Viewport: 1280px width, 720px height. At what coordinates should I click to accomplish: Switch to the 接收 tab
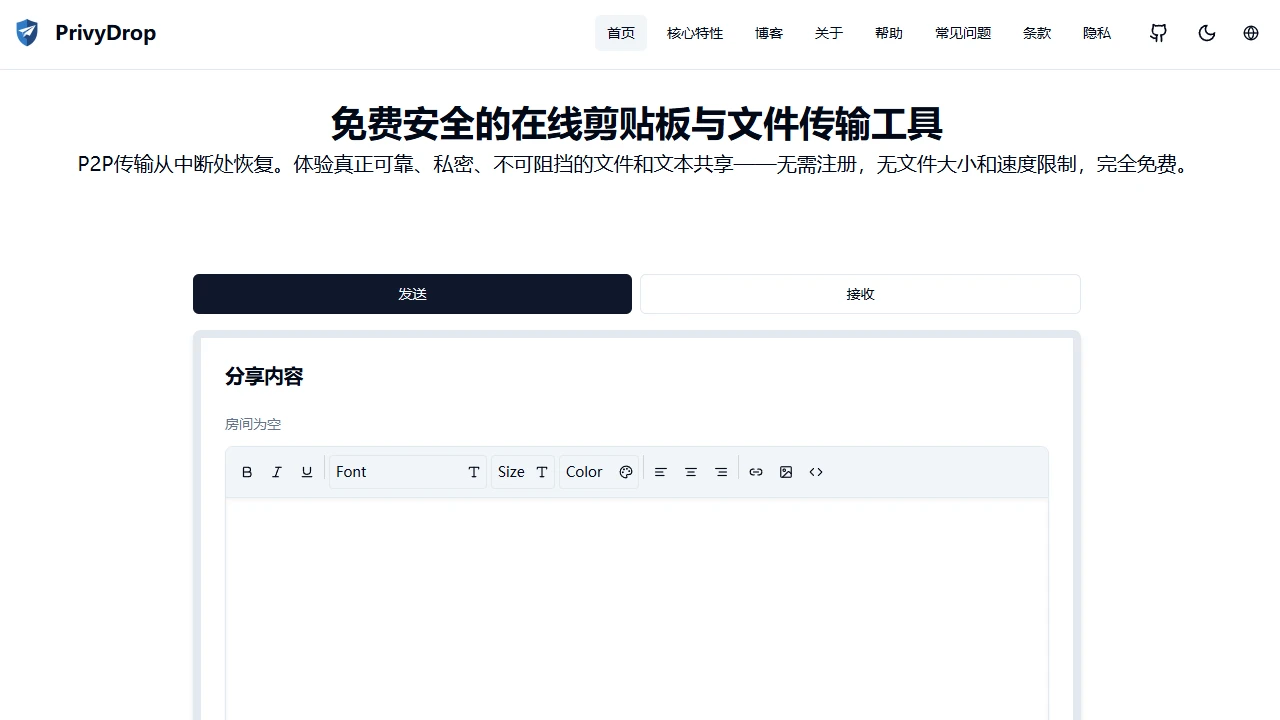860,294
